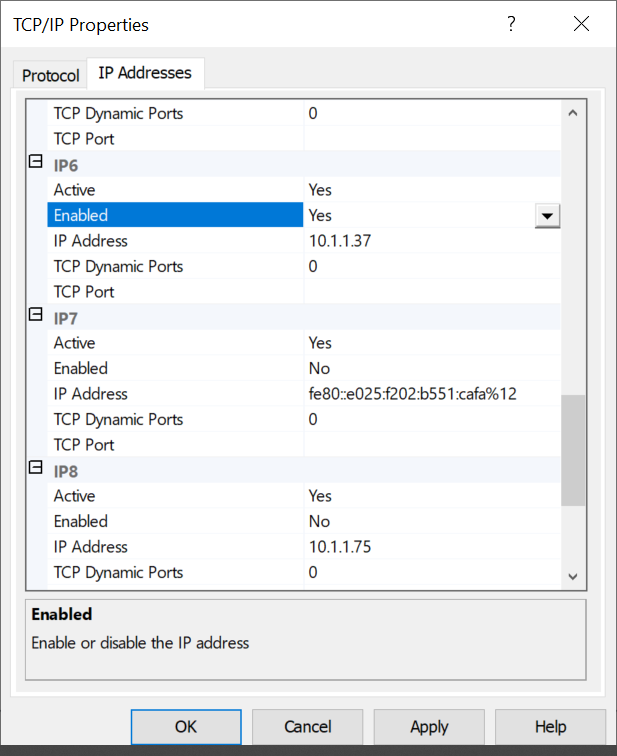Collapse the IP7 section
Screen dimensions: 617x756
click(x=36, y=316)
